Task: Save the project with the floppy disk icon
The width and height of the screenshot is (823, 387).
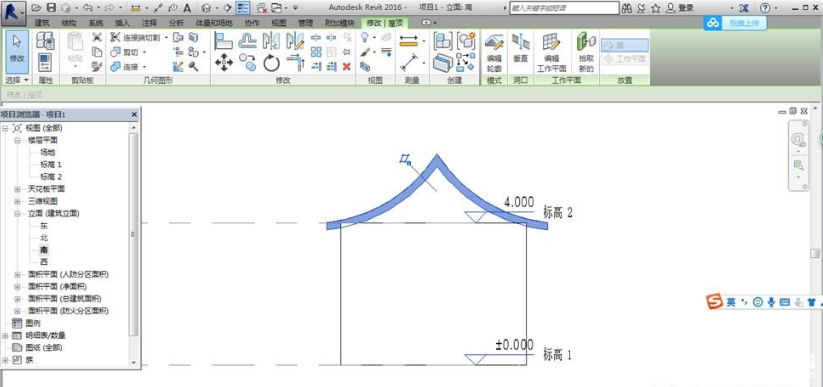Action: point(51,8)
